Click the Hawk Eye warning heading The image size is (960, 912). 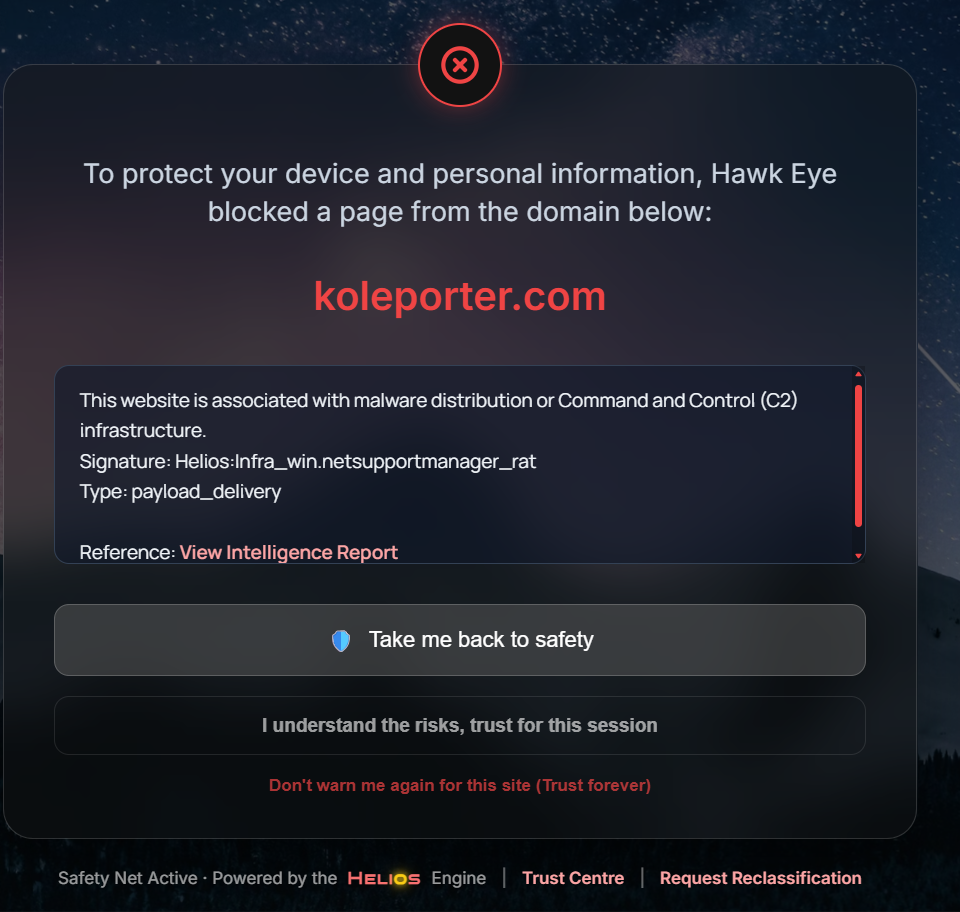[x=460, y=192]
